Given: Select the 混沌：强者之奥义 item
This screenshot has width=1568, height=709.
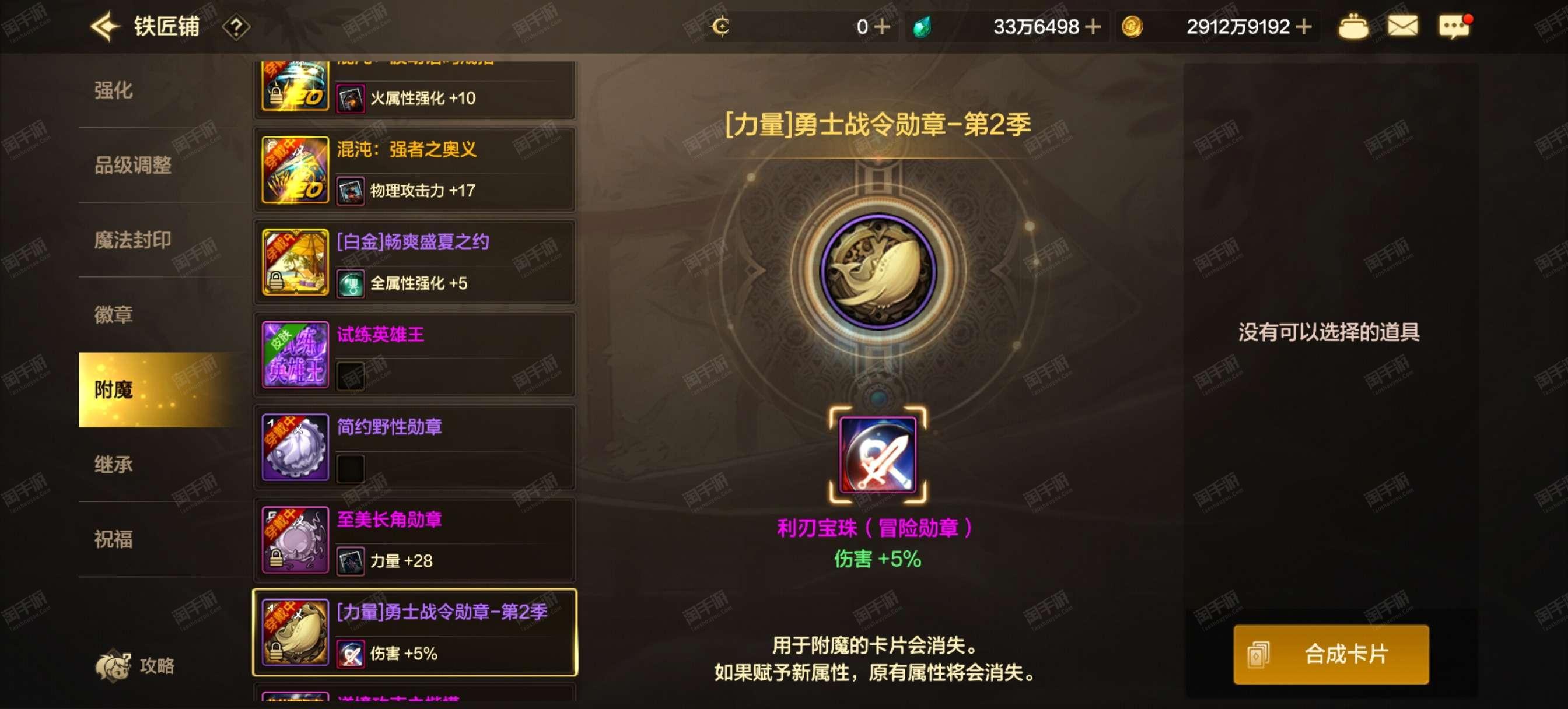Looking at the screenshot, I should 415,170.
